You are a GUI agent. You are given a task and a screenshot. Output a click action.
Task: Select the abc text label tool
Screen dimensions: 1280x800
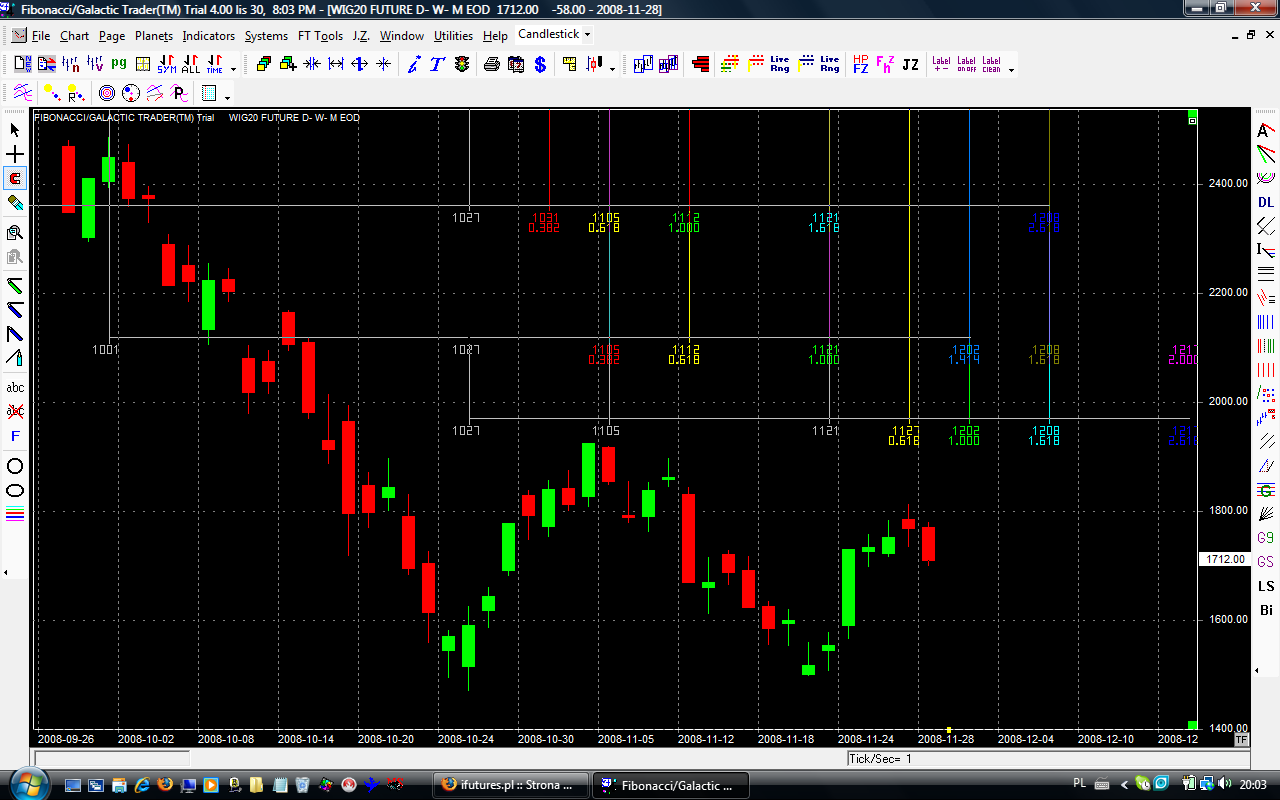click(x=15, y=387)
